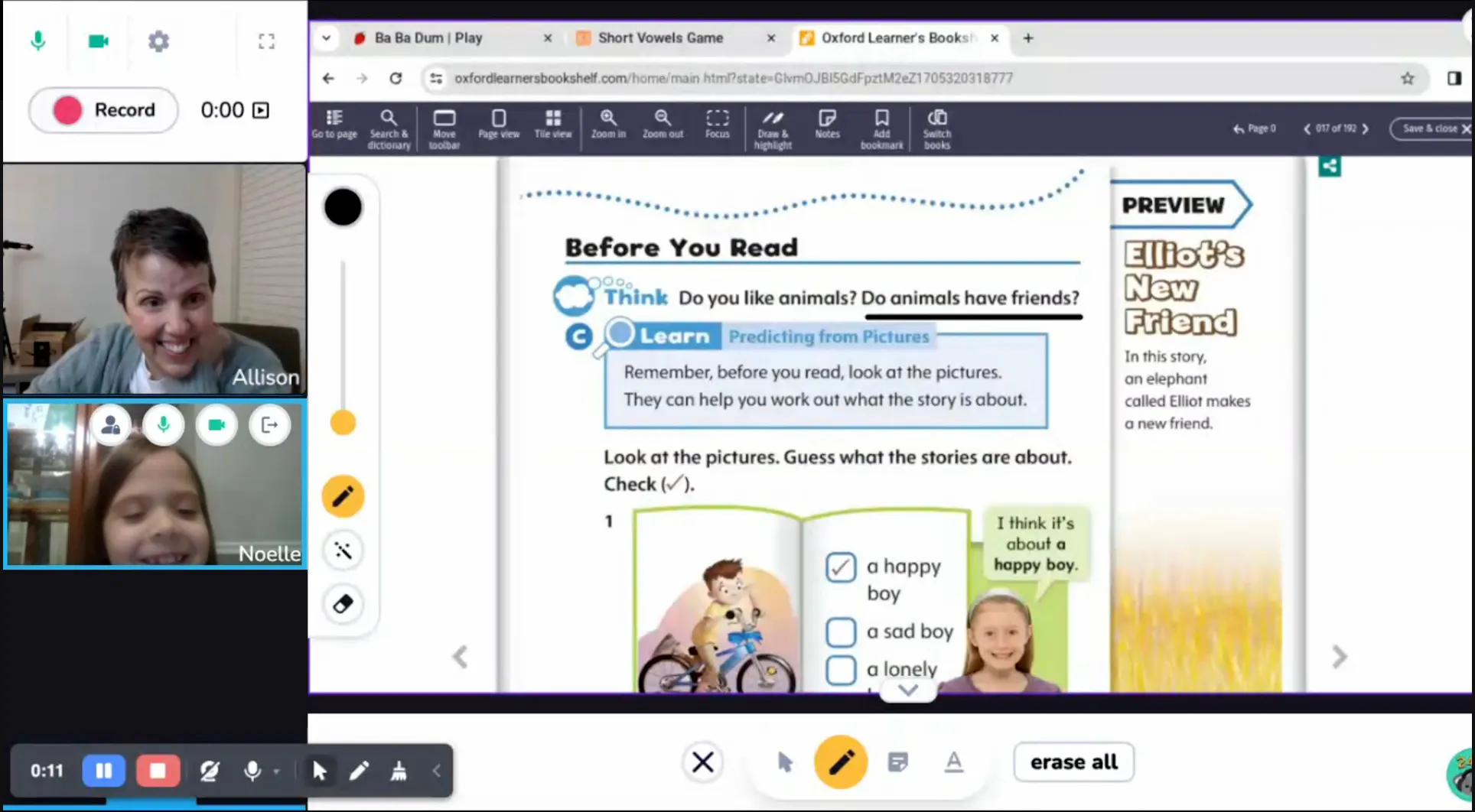Flip to the next book page with right arrow

(1339, 656)
